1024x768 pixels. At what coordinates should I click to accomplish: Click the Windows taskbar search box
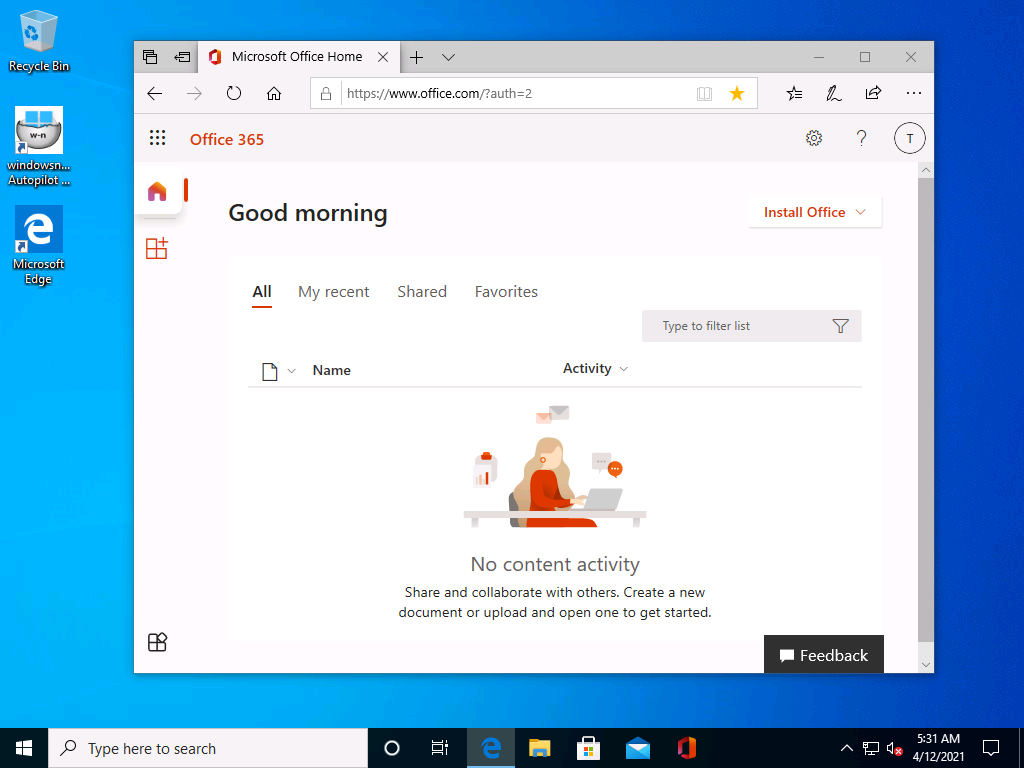(x=208, y=748)
